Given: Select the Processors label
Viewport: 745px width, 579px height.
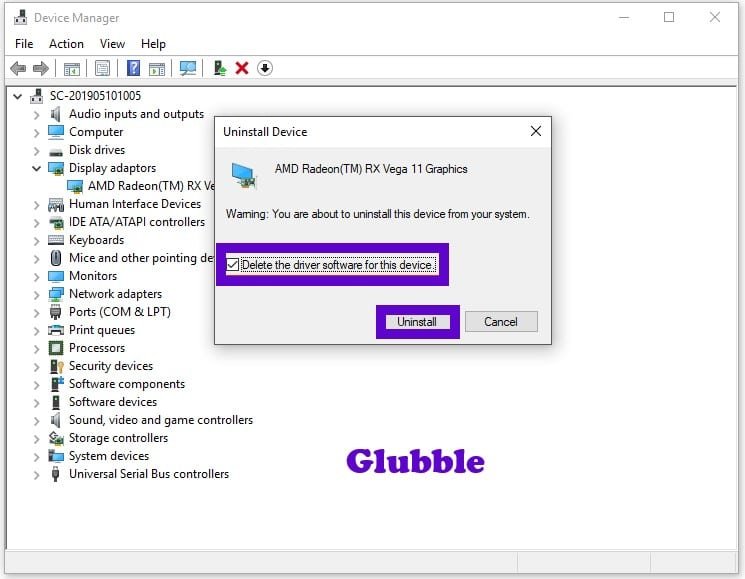Looking at the screenshot, I should coord(97,348).
